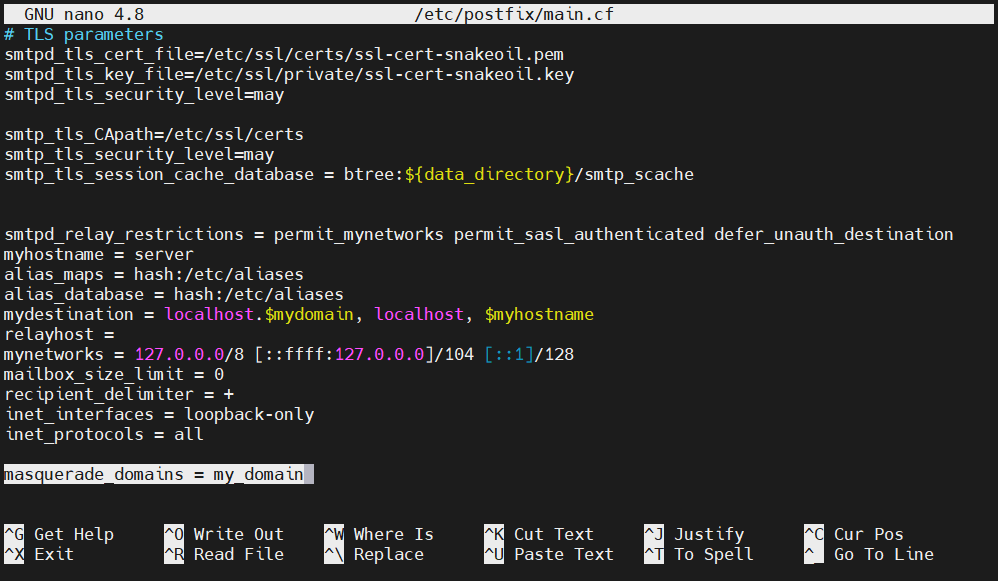Click the '# TLS parameters' comment line

point(84,34)
